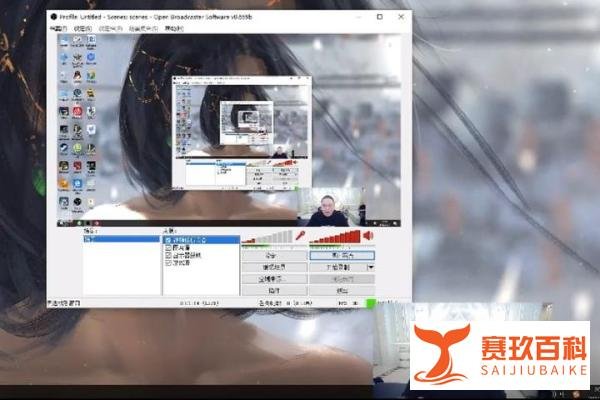Viewport: 600px width, 400px height.
Task: Click the green indicator square in the status bar
Action: (x=370, y=303)
